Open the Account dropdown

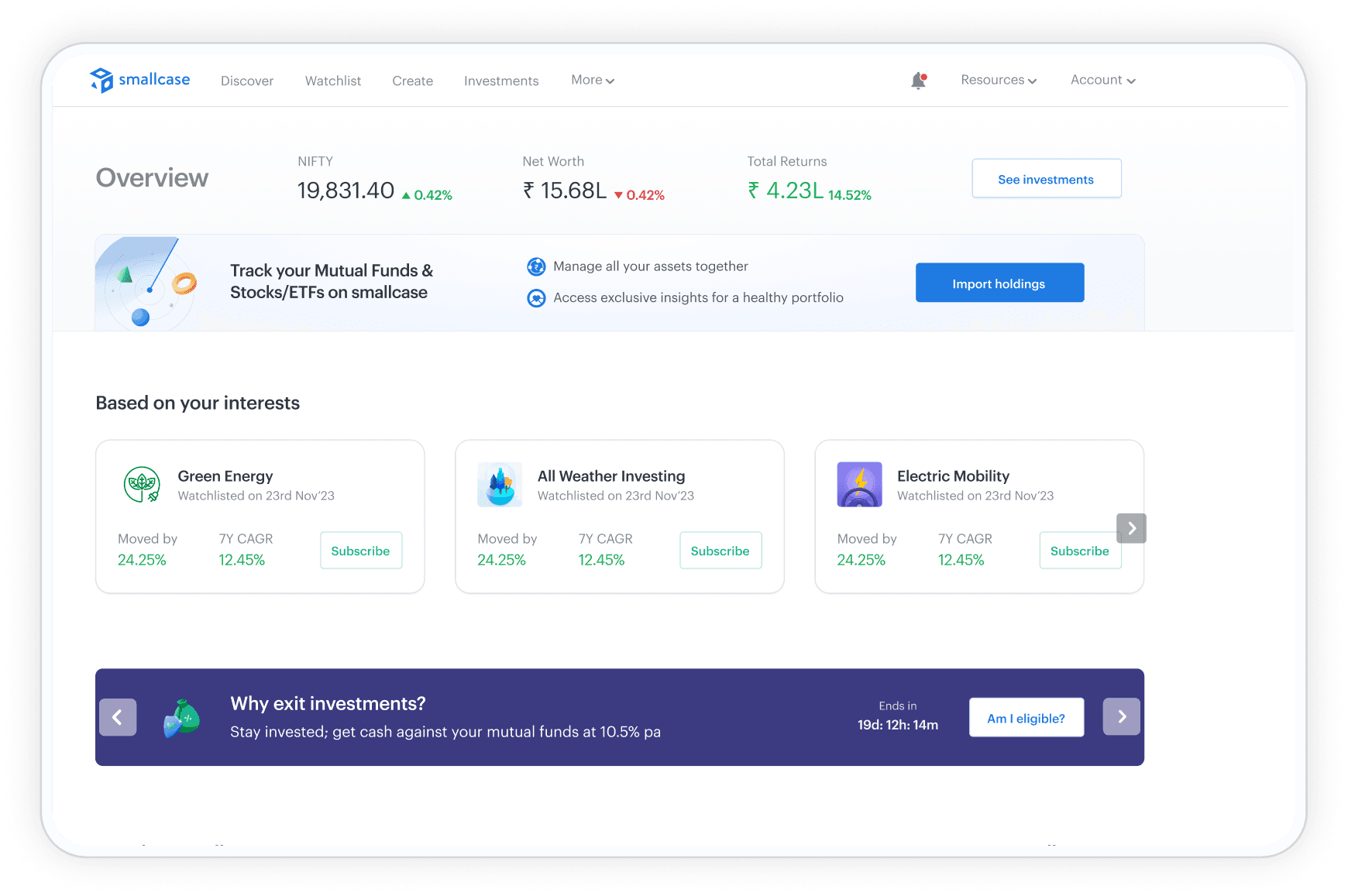tap(1103, 80)
